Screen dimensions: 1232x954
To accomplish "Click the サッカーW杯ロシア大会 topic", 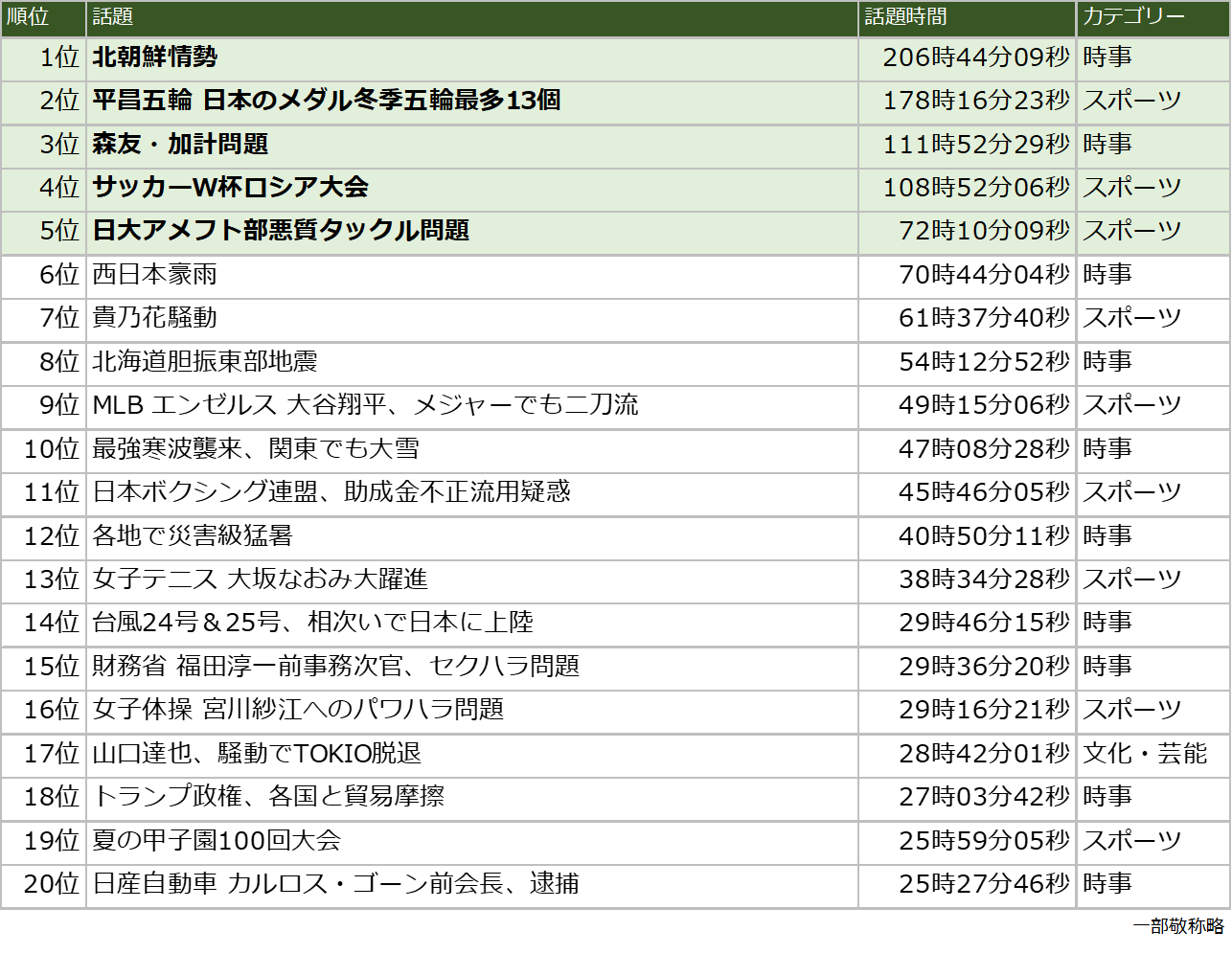I will tap(230, 188).
